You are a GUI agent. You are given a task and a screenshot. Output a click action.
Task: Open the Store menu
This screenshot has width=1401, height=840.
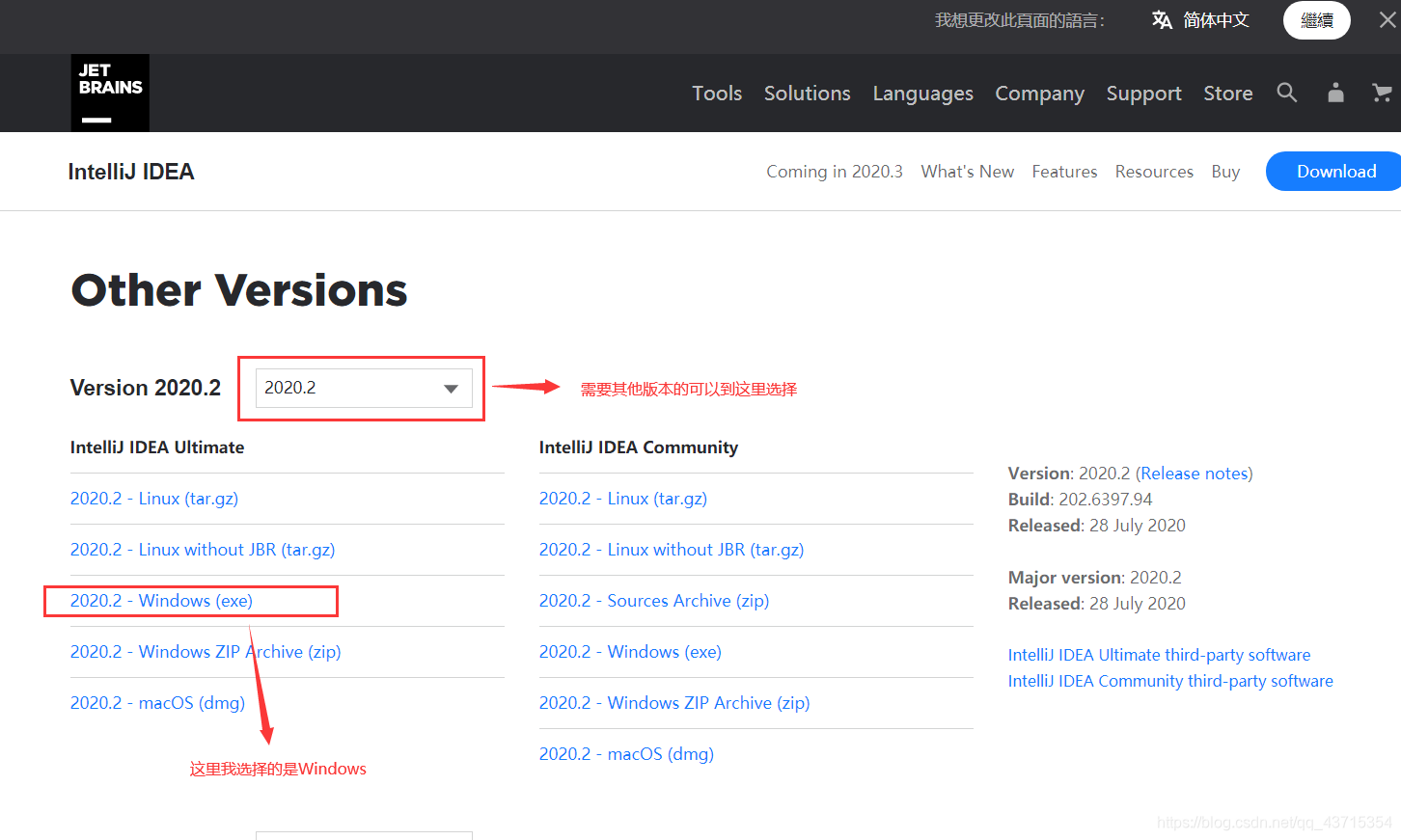tap(1228, 94)
